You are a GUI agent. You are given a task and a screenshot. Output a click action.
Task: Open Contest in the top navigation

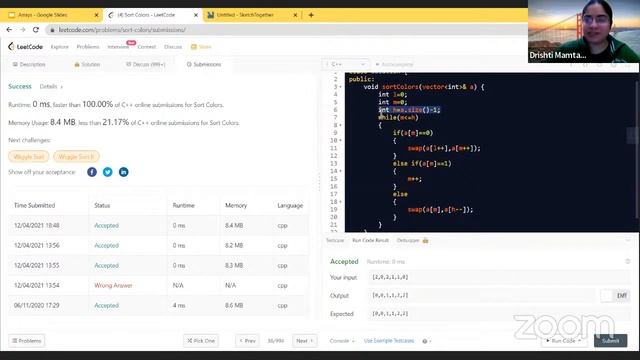[147, 47]
